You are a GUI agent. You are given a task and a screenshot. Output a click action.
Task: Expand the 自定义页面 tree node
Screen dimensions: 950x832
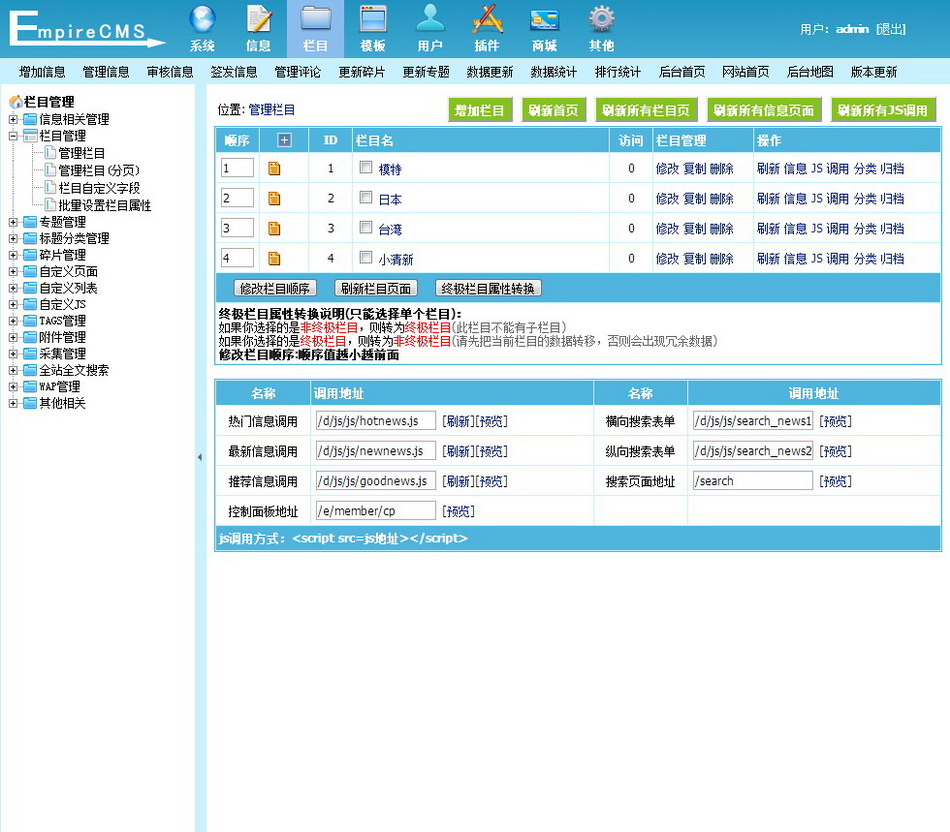point(13,272)
